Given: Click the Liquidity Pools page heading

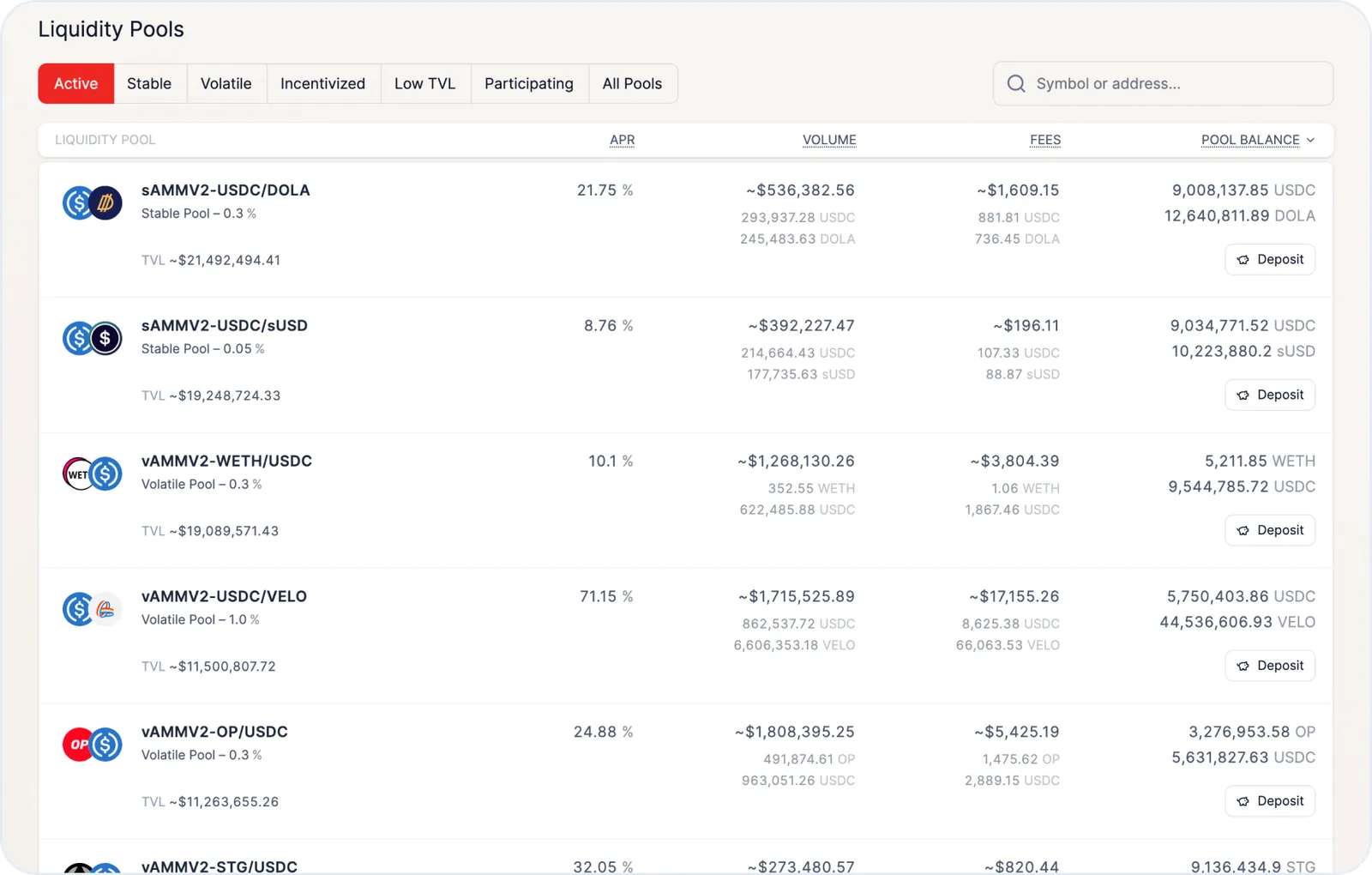Looking at the screenshot, I should (x=111, y=29).
